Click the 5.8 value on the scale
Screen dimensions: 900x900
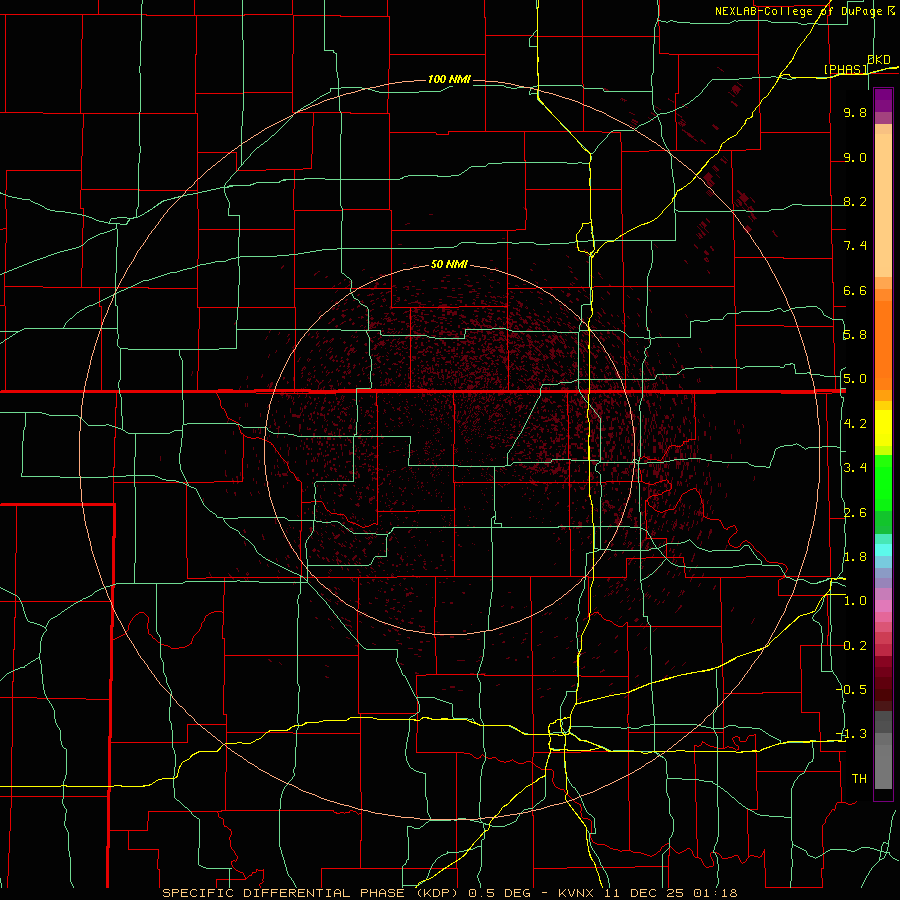tap(855, 335)
